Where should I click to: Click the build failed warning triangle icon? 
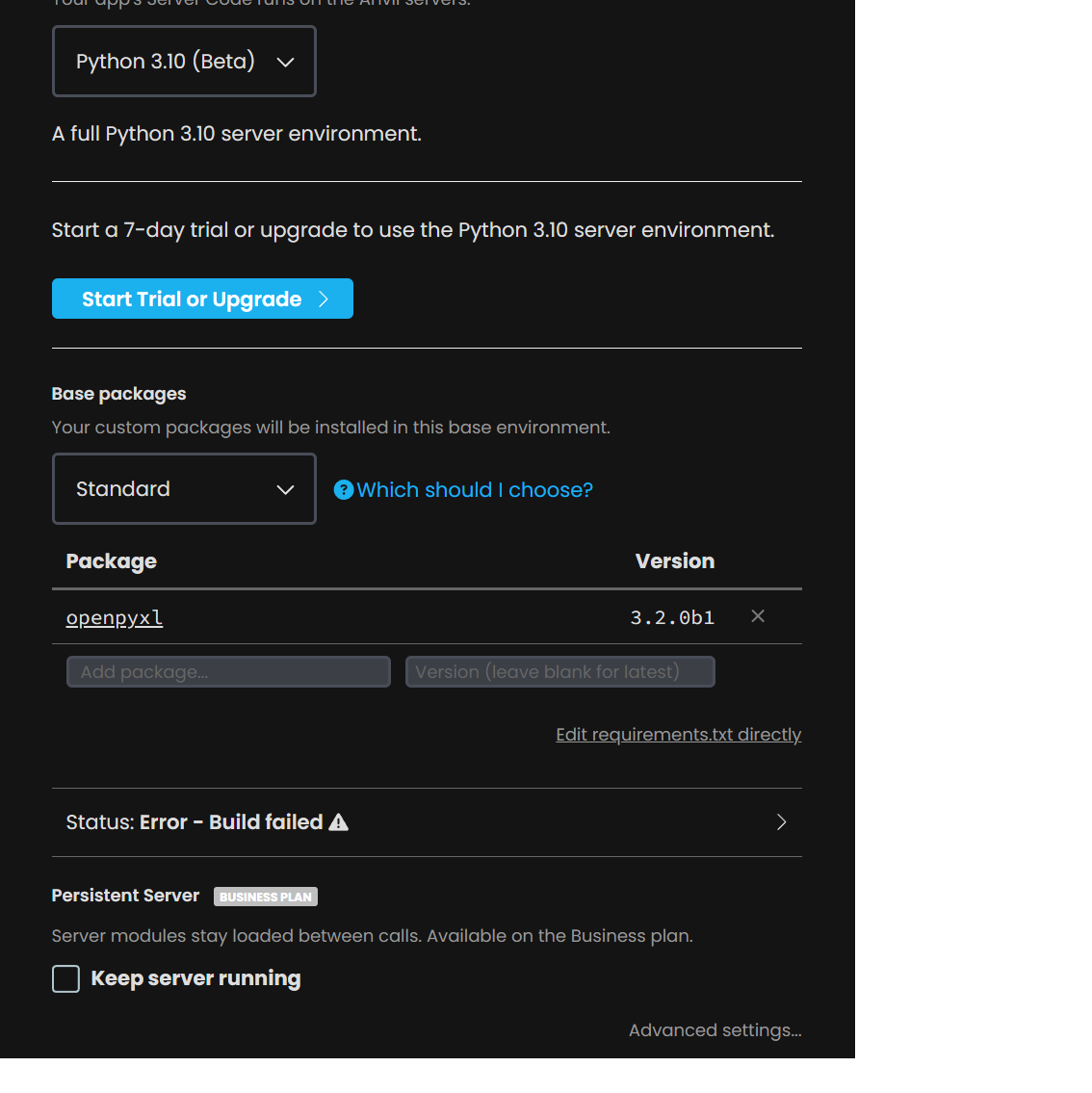click(339, 822)
